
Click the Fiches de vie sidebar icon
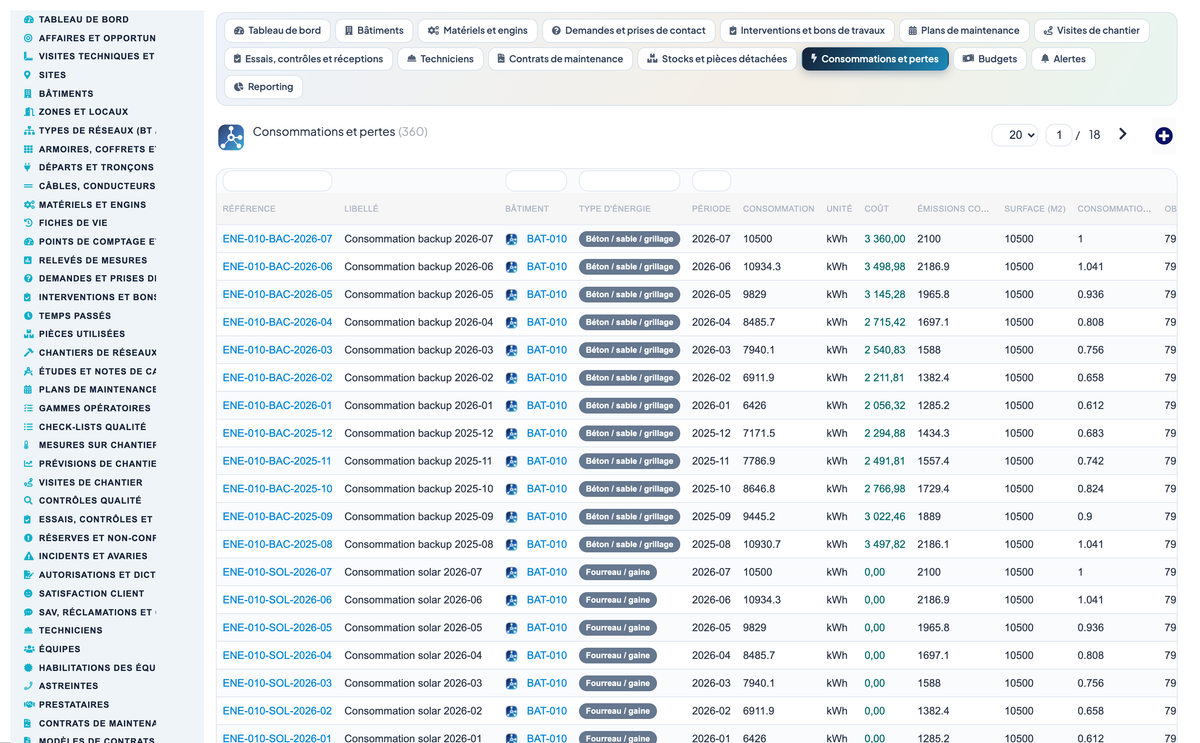click(x=28, y=223)
